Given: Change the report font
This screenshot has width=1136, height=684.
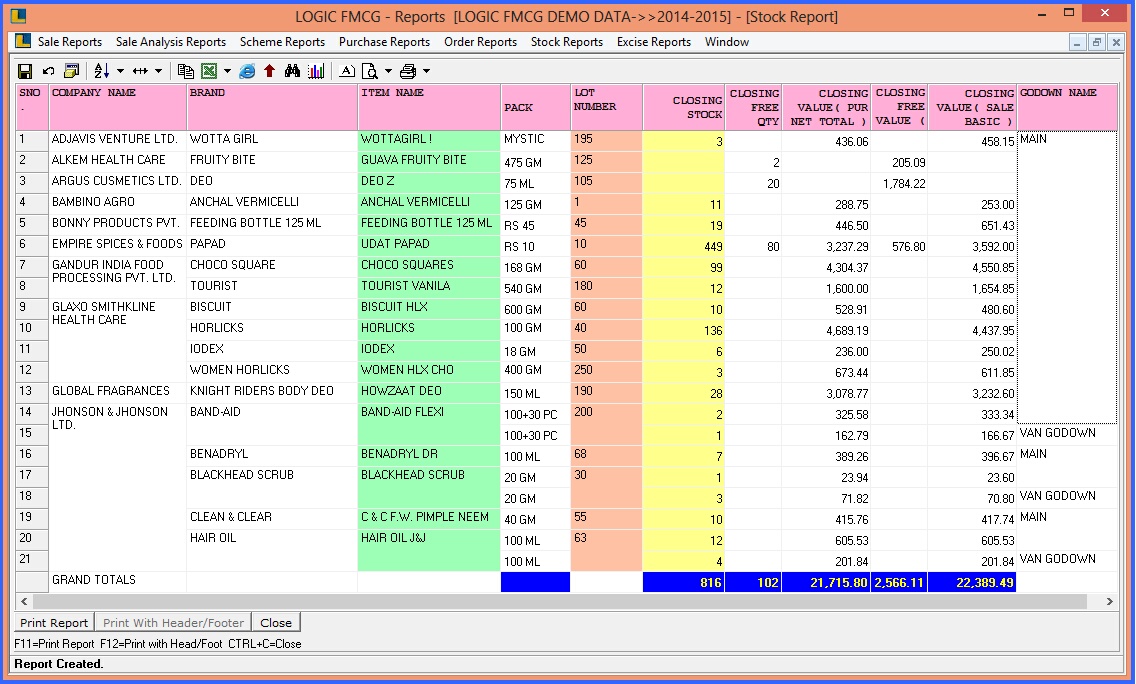Looking at the screenshot, I should click(346, 70).
